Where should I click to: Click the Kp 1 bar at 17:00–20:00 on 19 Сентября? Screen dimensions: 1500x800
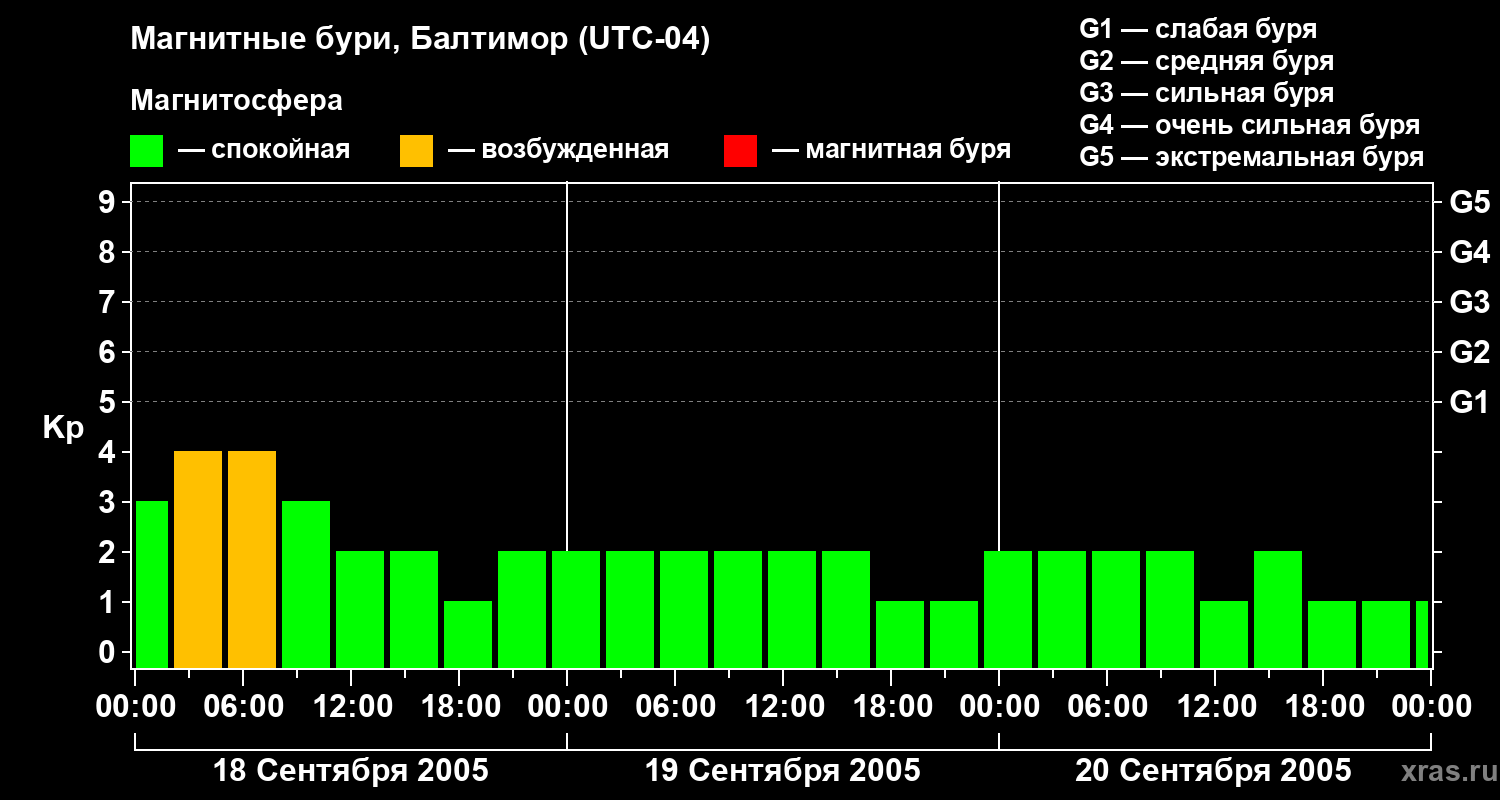tap(900, 635)
